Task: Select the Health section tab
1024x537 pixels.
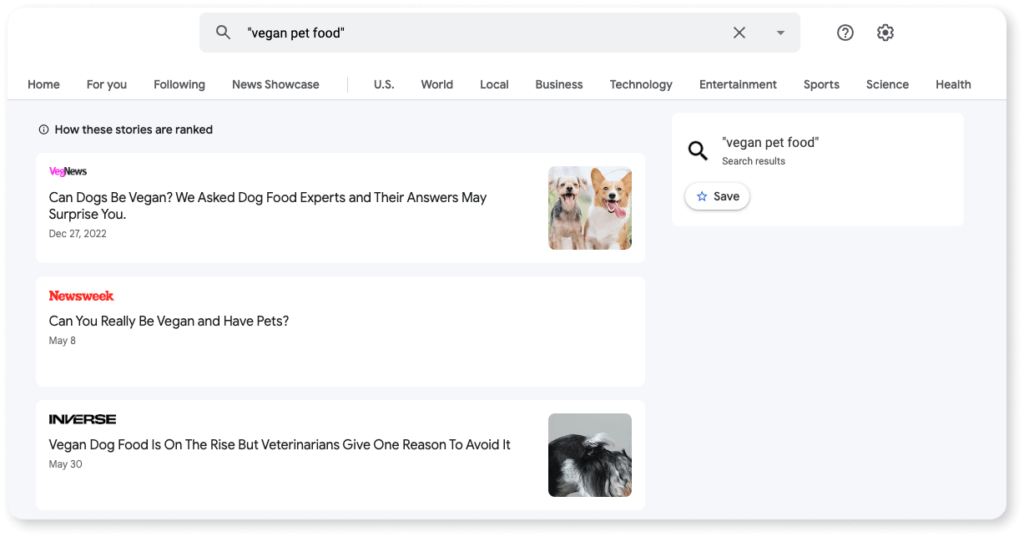Action: (x=952, y=85)
